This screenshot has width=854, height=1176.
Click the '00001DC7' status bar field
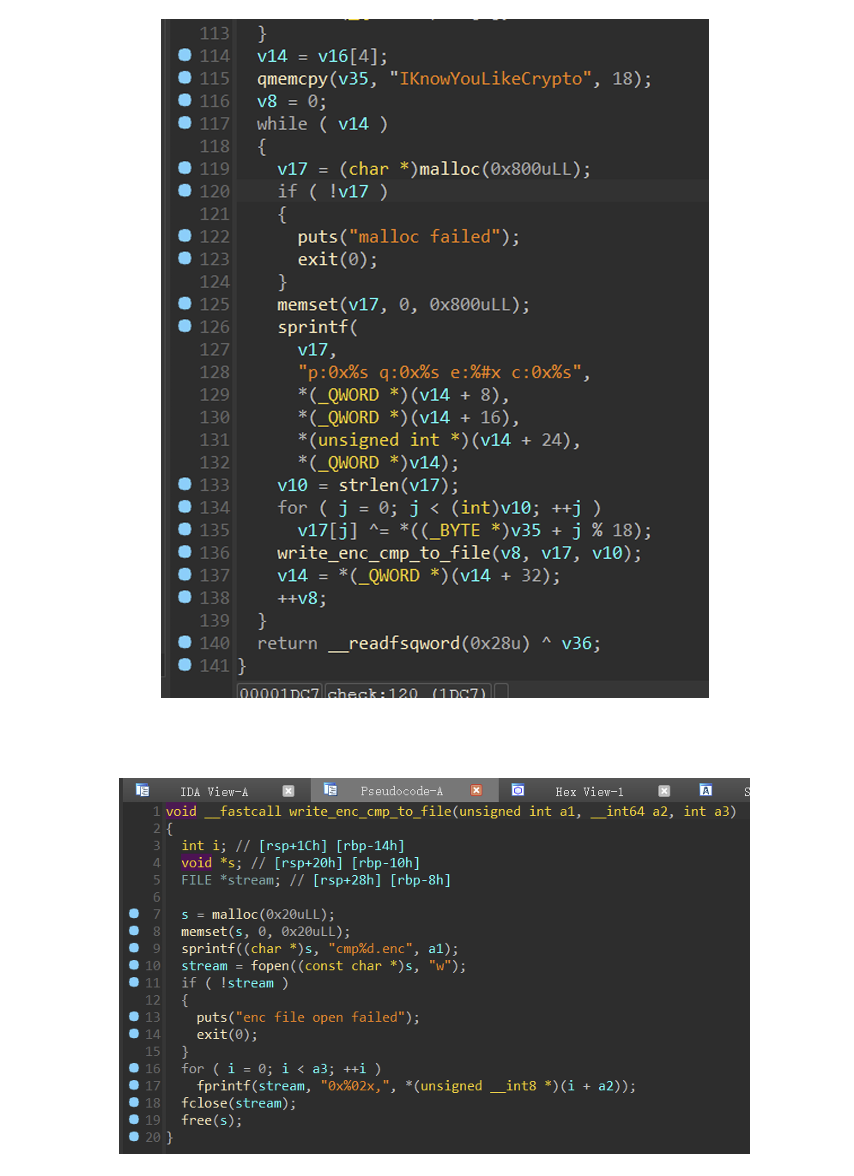279,692
